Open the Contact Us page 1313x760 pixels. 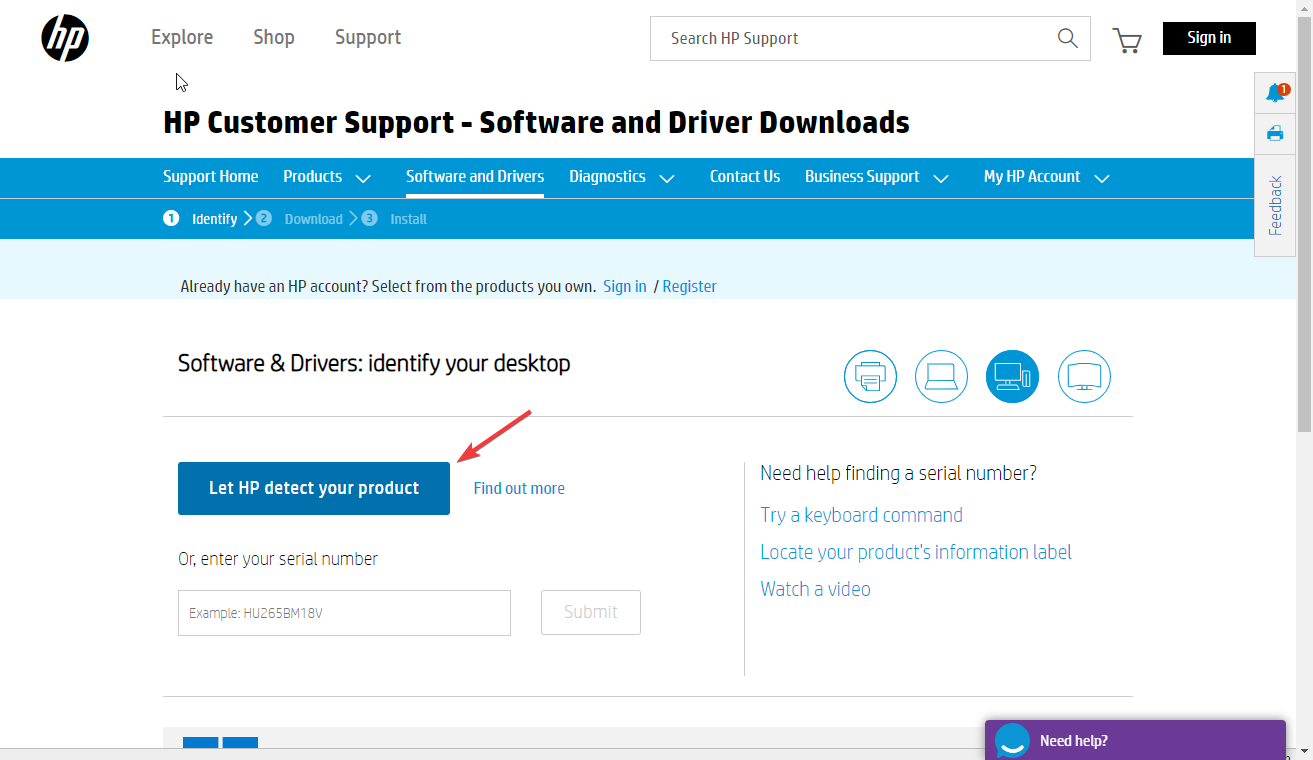point(745,176)
